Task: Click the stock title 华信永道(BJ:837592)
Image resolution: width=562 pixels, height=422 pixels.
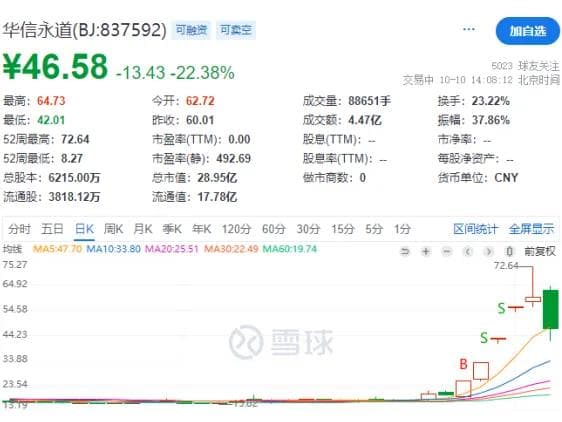Action: coord(85,30)
